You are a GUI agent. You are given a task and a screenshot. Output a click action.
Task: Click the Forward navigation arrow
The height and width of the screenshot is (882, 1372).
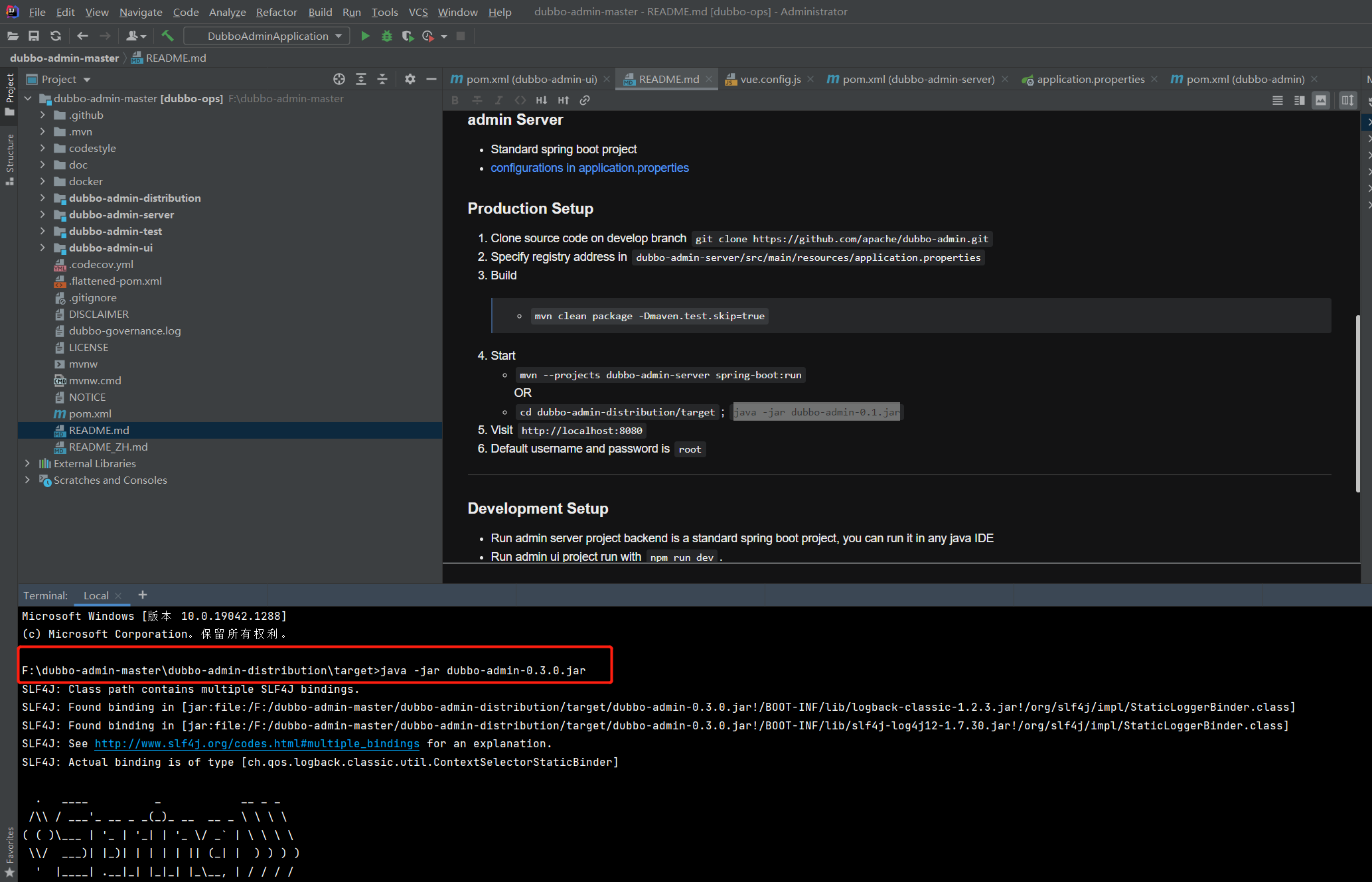pos(105,36)
